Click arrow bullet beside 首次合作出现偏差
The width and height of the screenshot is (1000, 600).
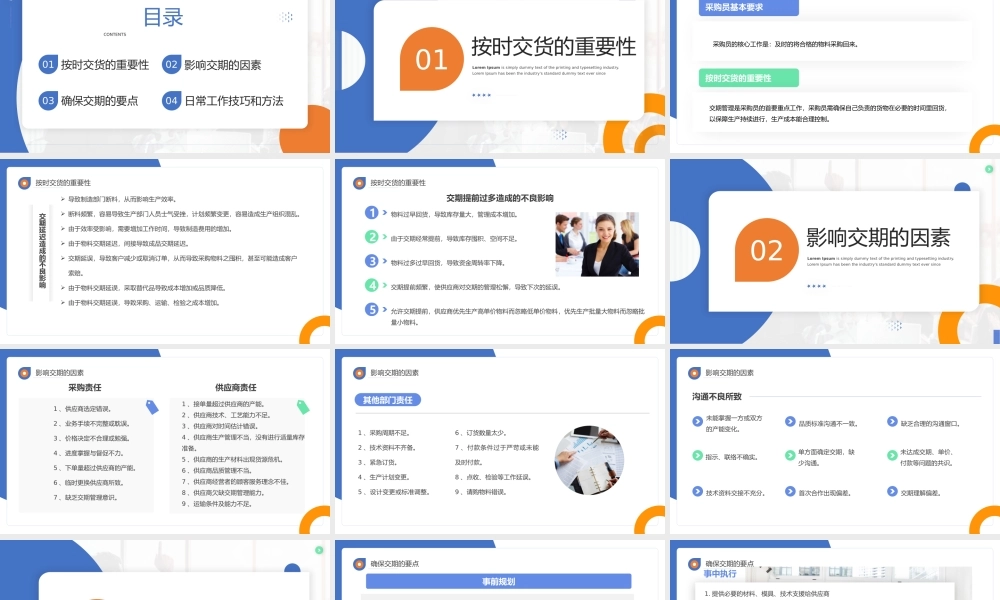790,492
